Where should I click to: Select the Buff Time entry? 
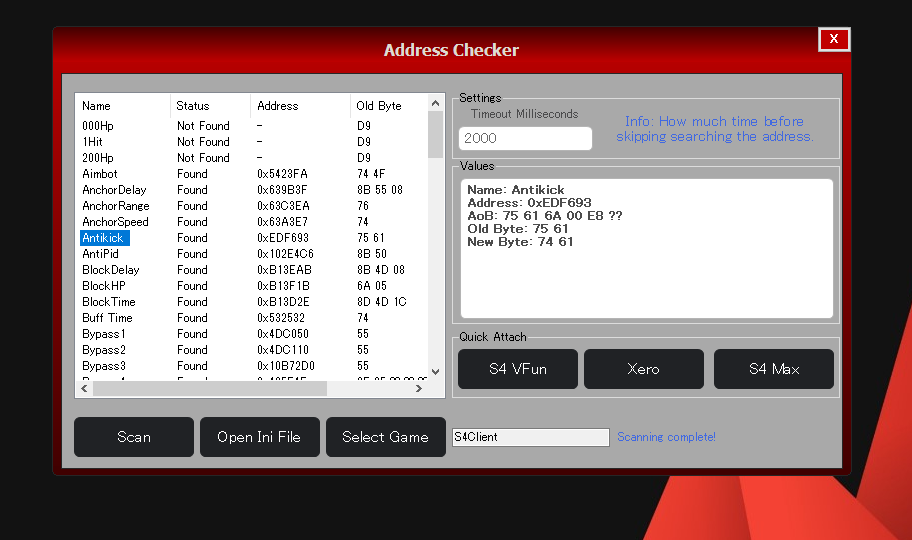tap(107, 318)
